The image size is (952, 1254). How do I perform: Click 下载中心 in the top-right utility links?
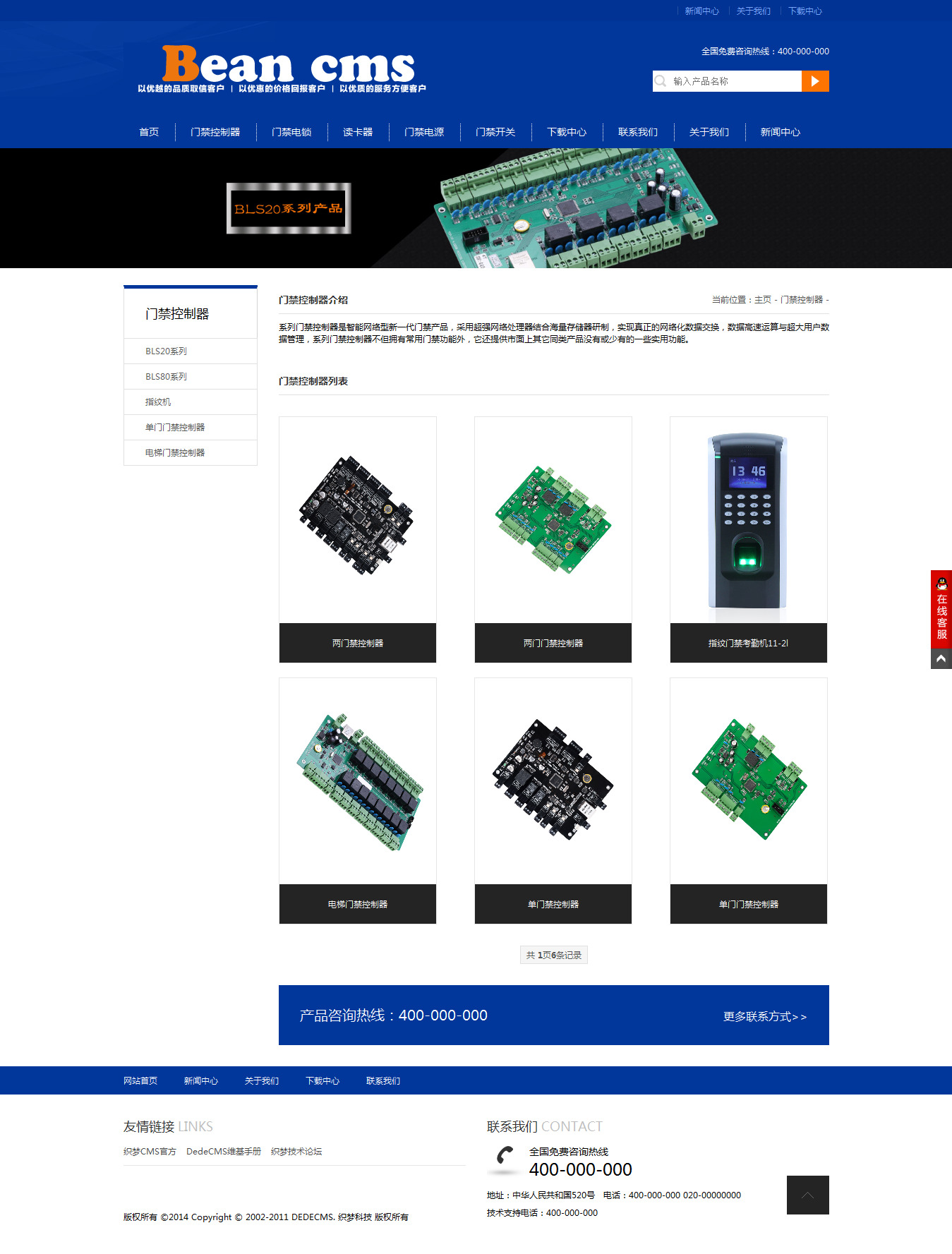805,11
